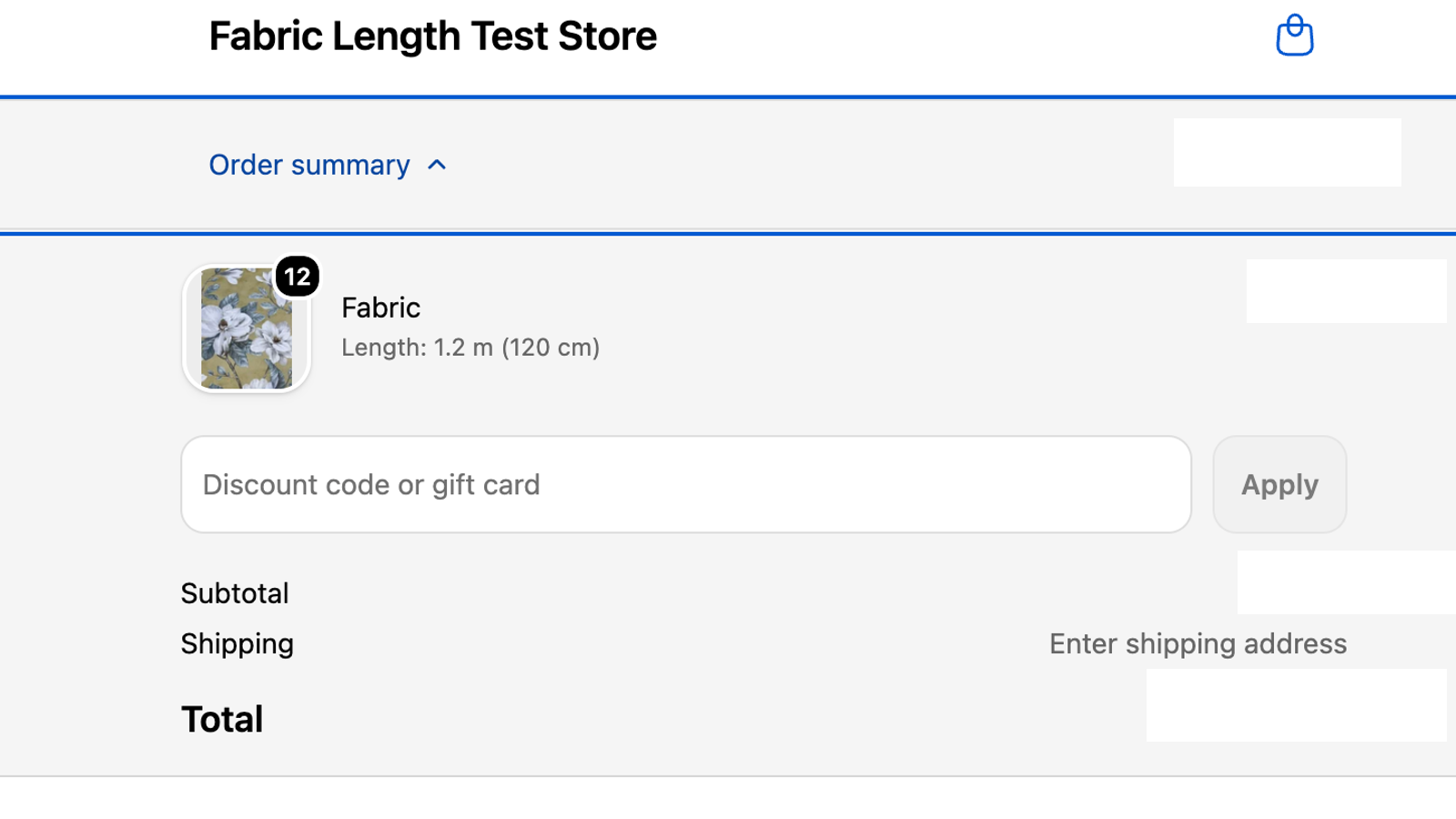
Task: Select the Enter shipping address text
Action: 1198,643
